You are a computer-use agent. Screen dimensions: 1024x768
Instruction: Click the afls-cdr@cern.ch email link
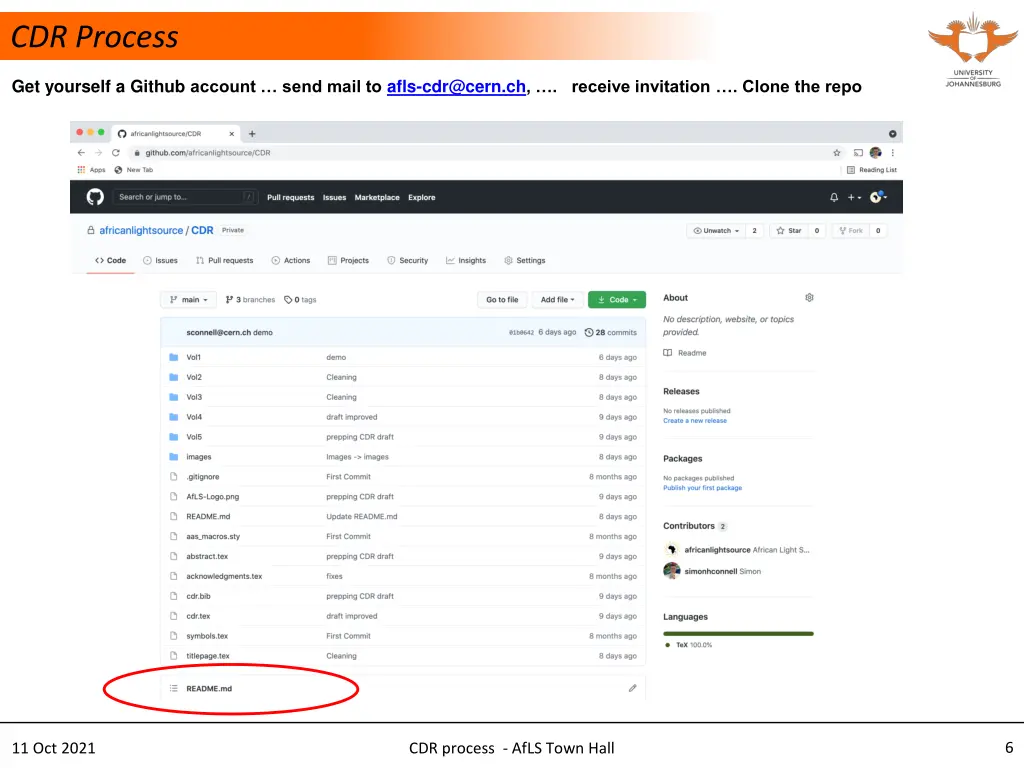tap(456, 87)
